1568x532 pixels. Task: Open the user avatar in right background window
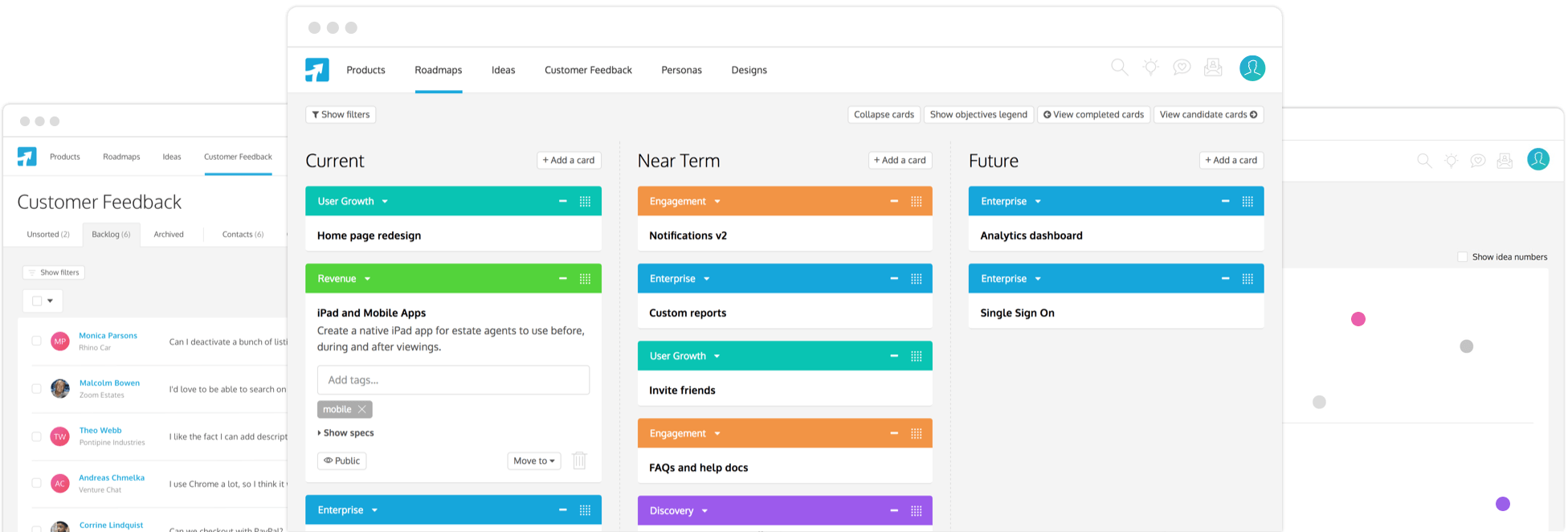coord(1538,159)
